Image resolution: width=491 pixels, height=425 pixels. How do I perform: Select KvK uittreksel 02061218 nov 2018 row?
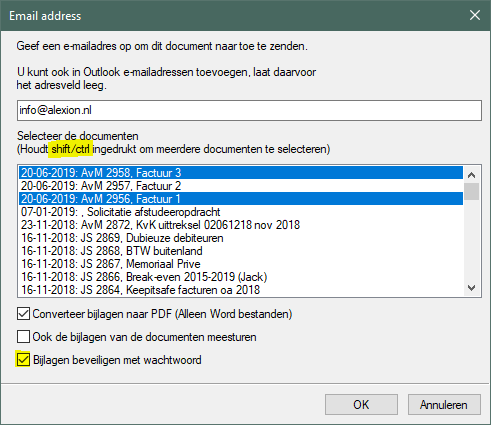click(241, 225)
